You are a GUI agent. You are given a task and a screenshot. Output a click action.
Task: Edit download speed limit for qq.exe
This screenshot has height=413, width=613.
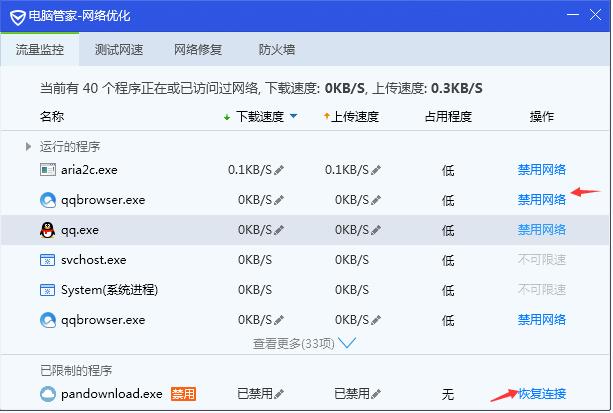(x=279, y=230)
